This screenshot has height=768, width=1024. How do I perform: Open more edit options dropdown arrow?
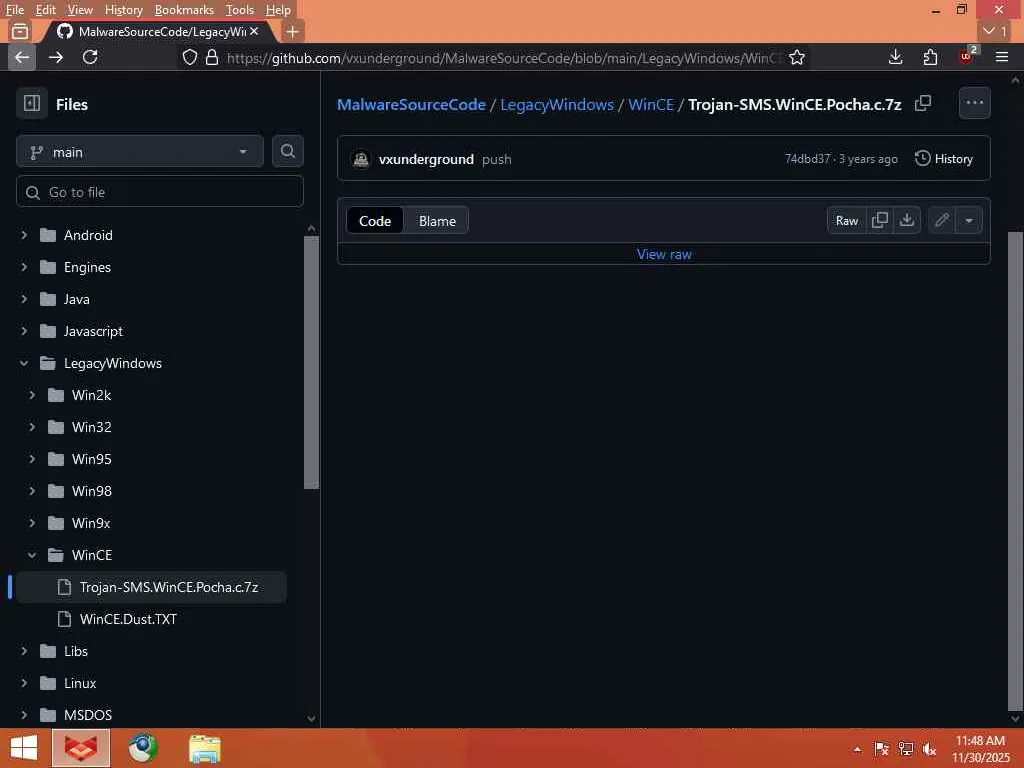click(x=968, y=220)
